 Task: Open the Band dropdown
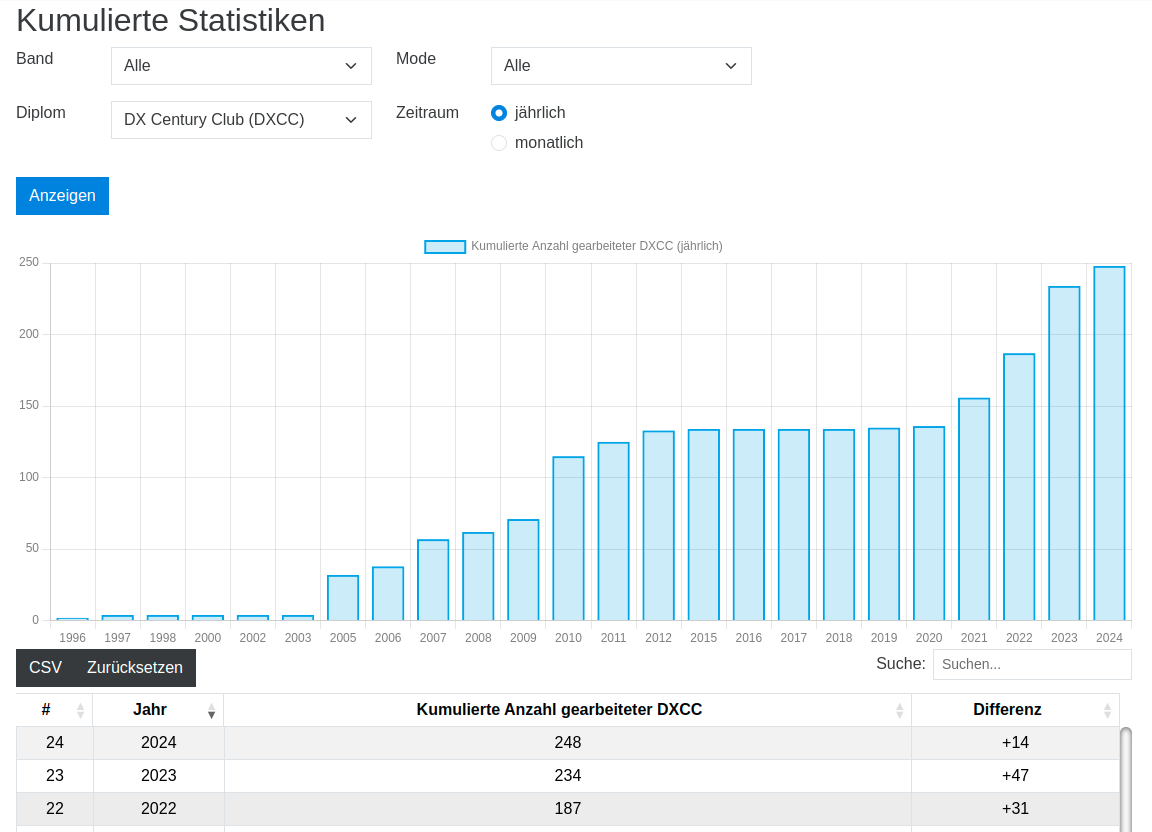click(x=241, y=66)
